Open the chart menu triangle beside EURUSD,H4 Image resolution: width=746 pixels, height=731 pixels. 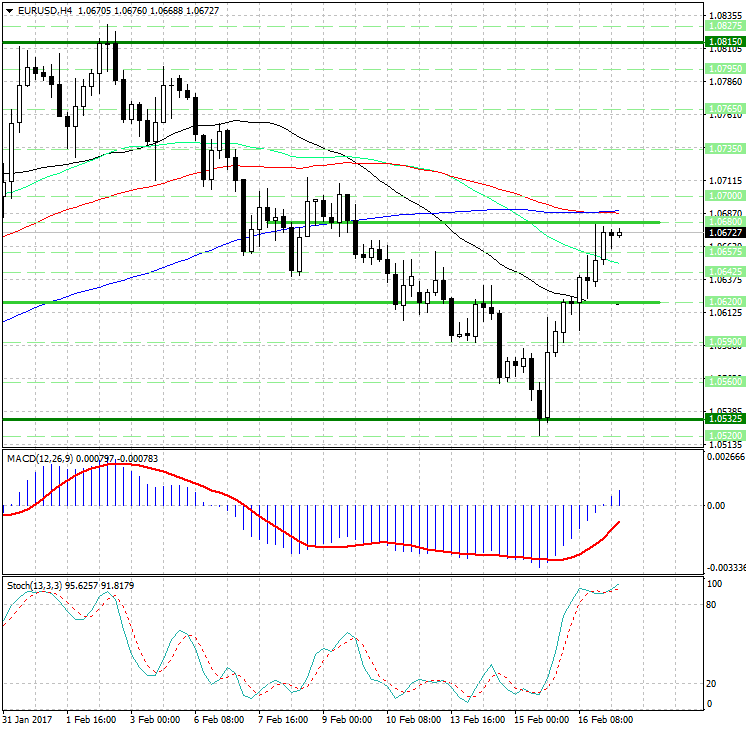(10, 10)
